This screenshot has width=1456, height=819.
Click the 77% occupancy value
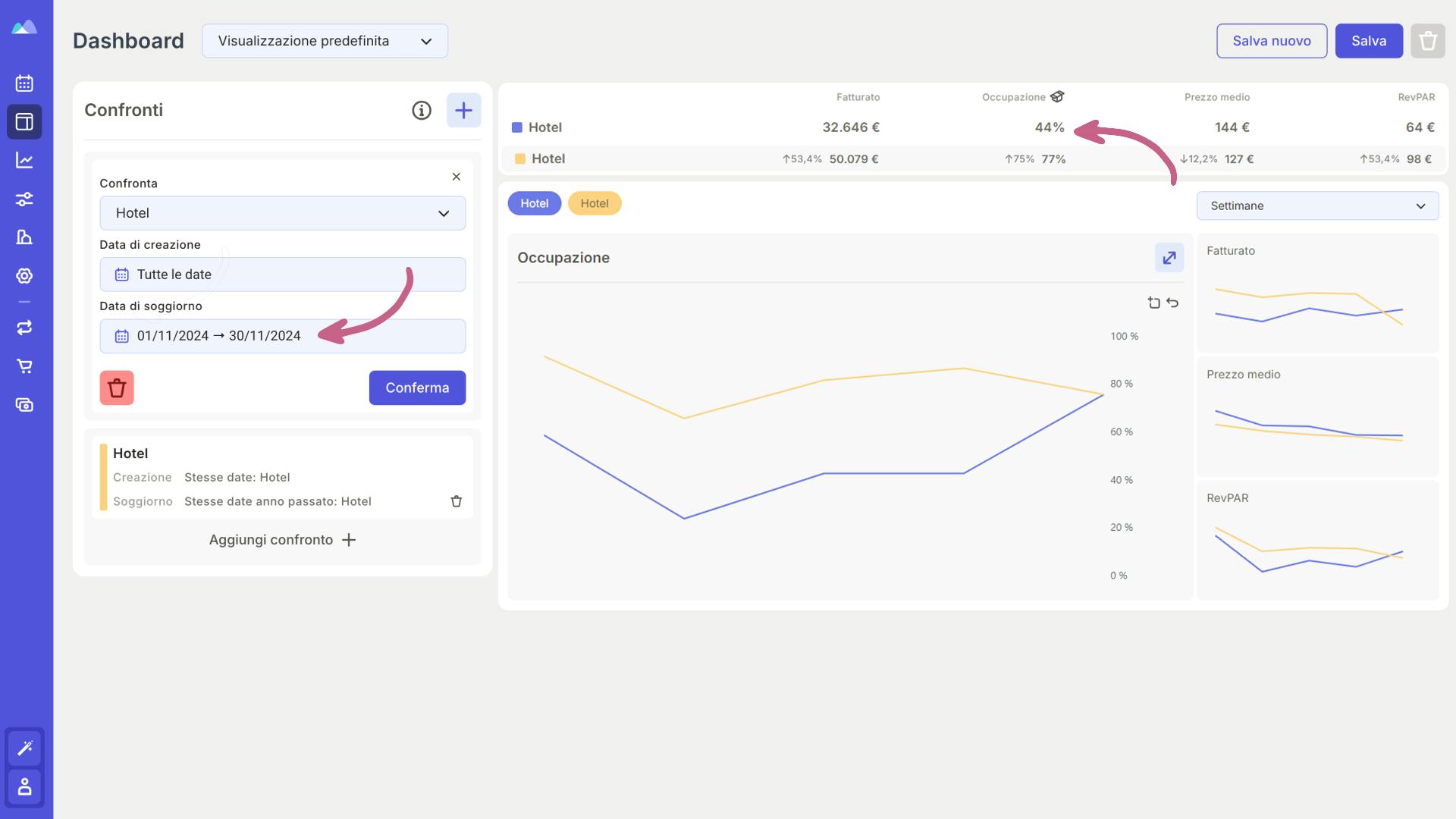1053,159
